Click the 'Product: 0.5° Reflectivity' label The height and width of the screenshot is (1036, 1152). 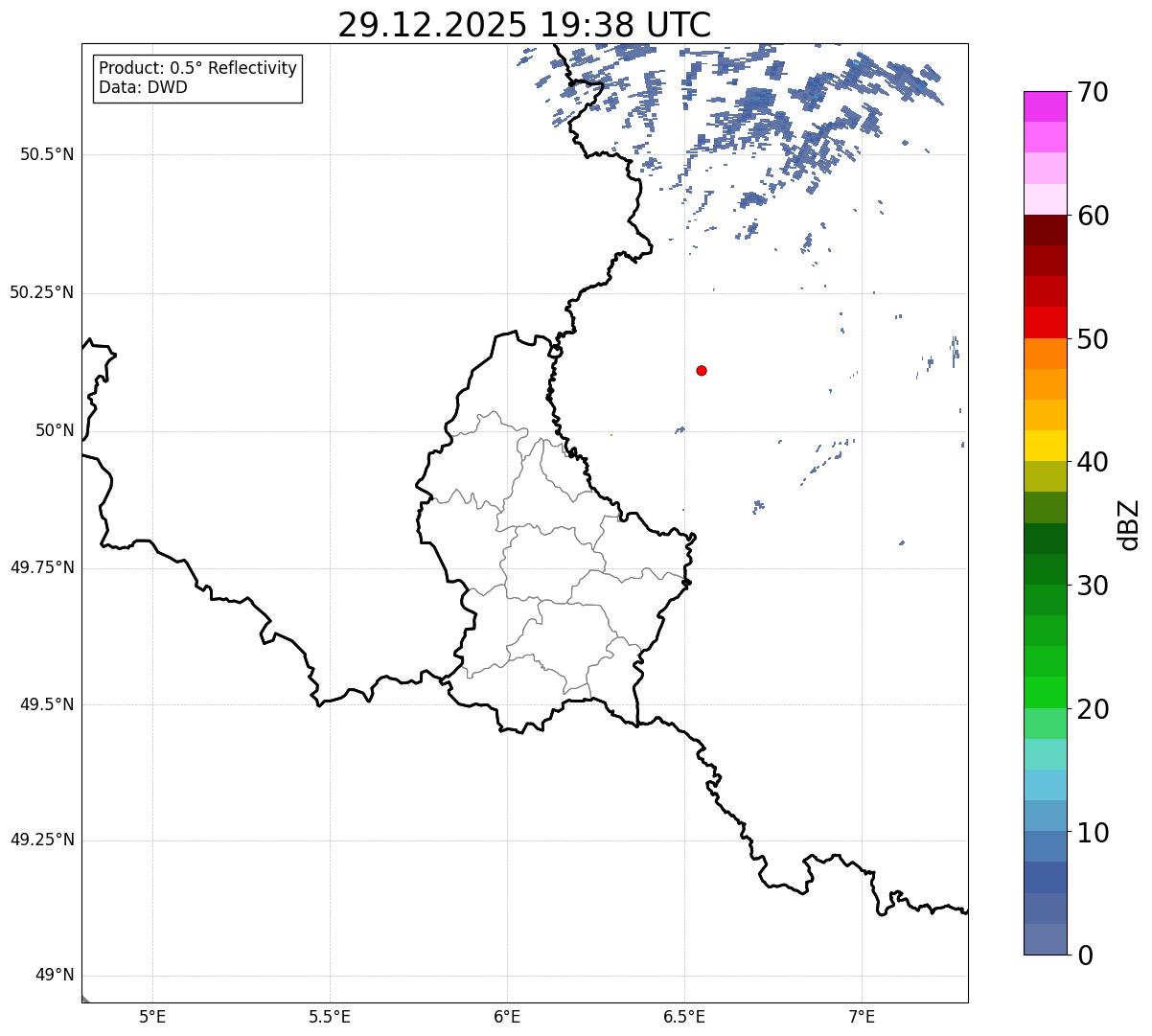198,69
